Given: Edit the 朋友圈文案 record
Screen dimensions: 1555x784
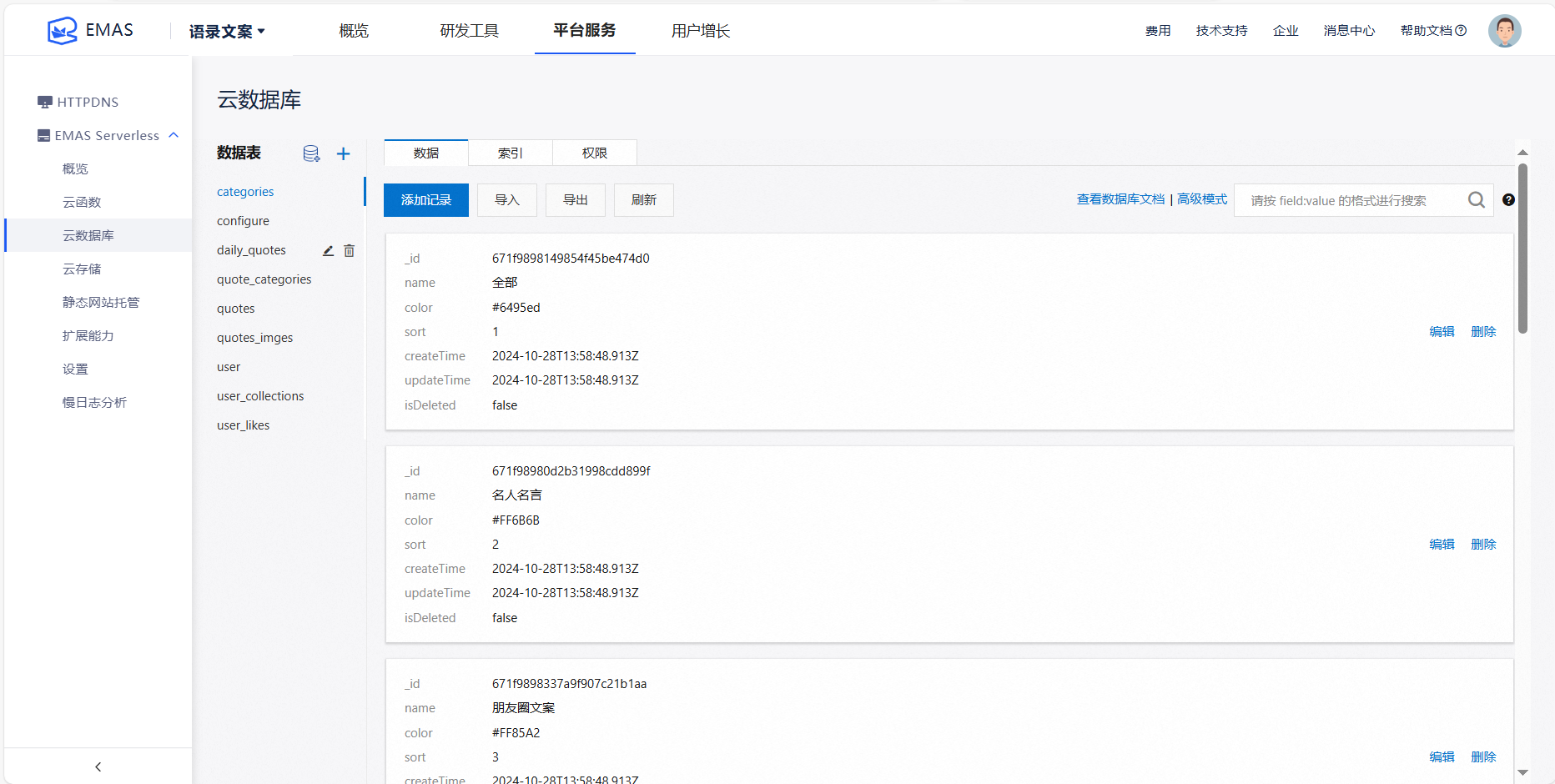Looking at the screenshot, I should point(1442,756).
